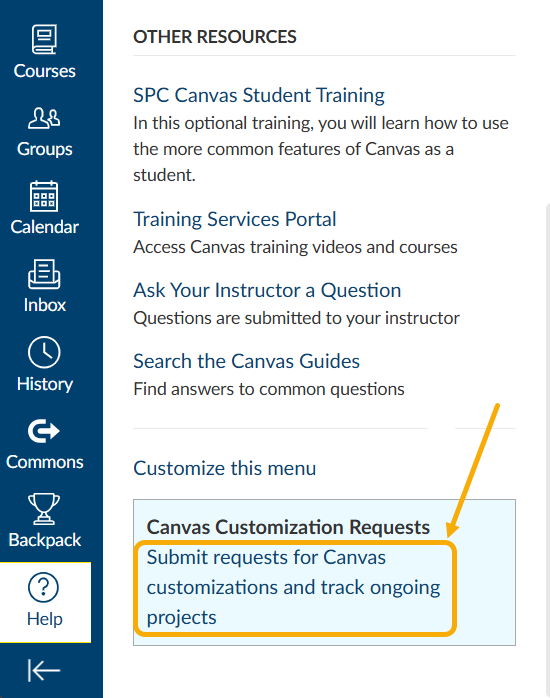Click the Backpack label in sidebar
The image size is (550, 698).
(44, 540)
